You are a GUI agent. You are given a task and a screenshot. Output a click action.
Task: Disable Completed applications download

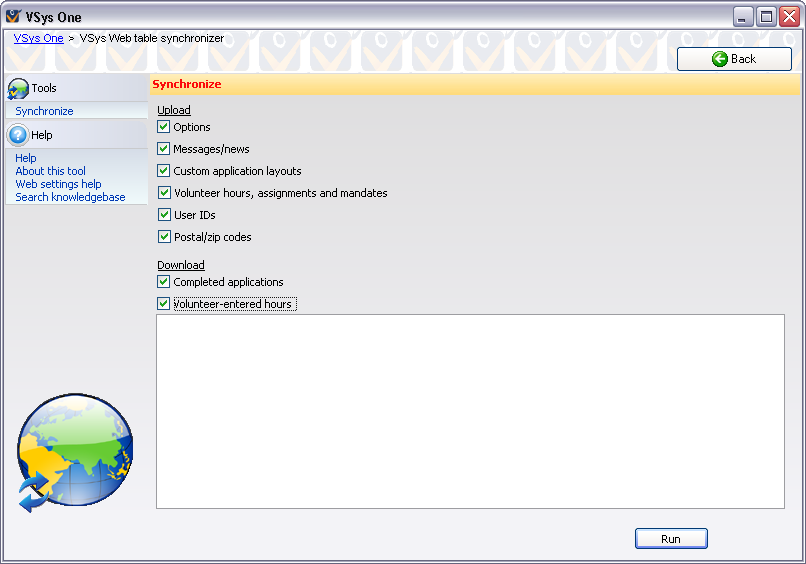coord(163,282)
